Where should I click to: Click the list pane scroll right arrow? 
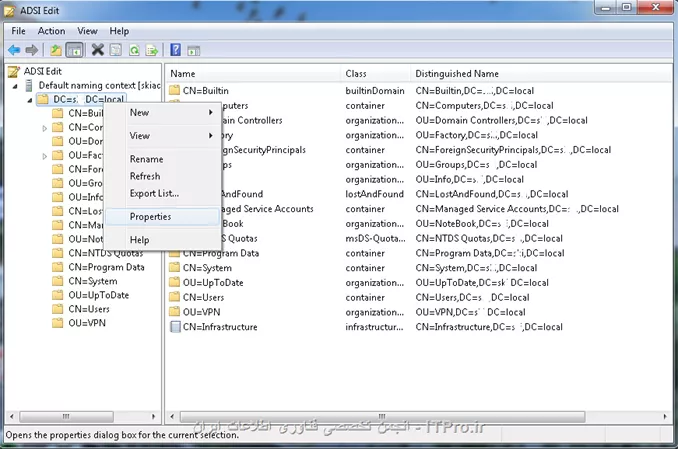(x=665, y=417)
